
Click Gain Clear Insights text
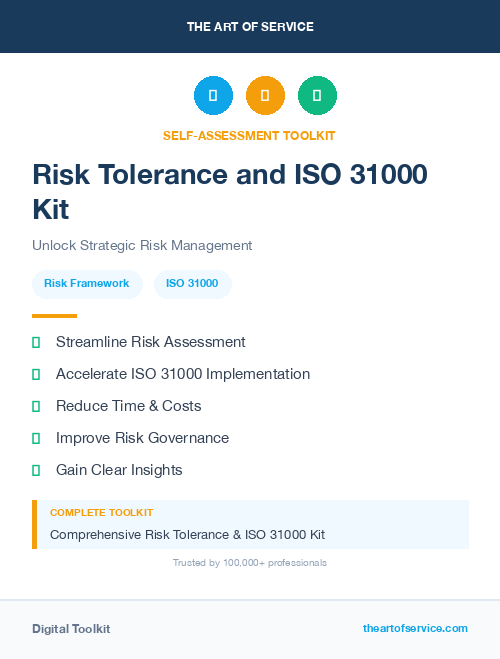pos(119,470)
